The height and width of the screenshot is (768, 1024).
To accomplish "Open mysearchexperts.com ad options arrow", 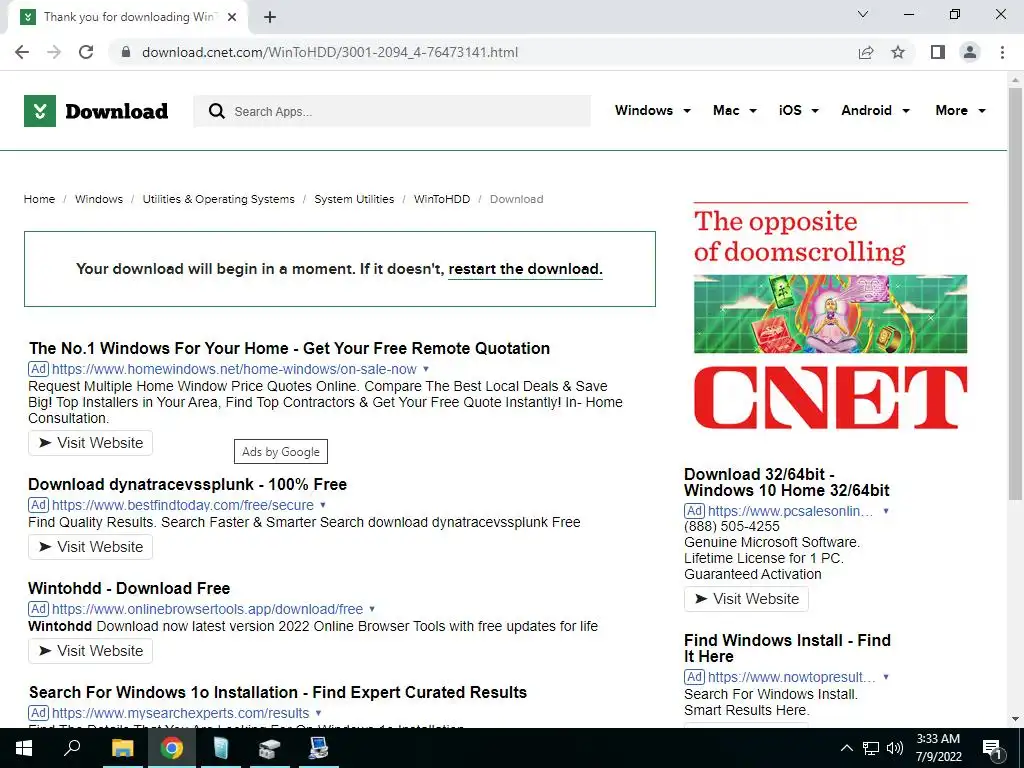I will click(318, 712).
